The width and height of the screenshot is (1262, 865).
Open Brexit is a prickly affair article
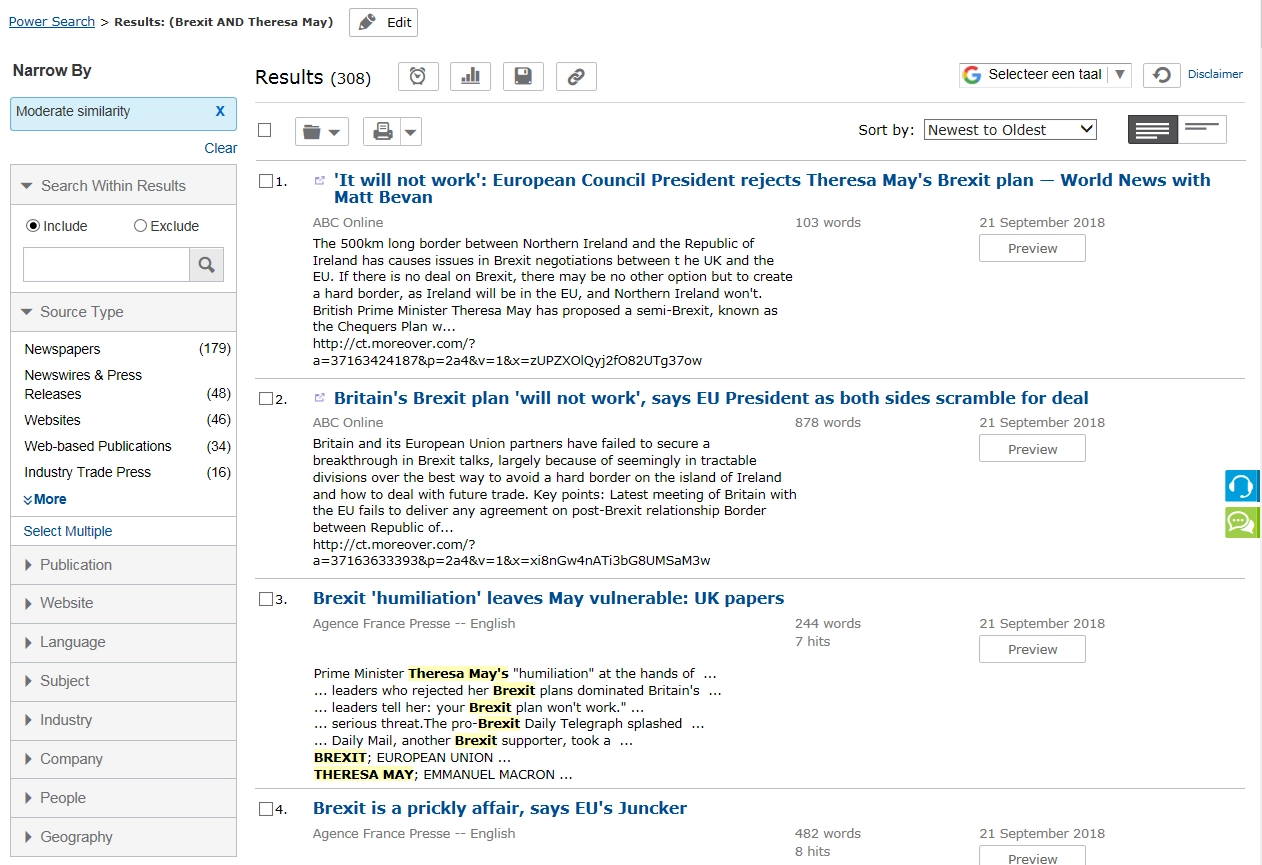click(x=500, y=808)
